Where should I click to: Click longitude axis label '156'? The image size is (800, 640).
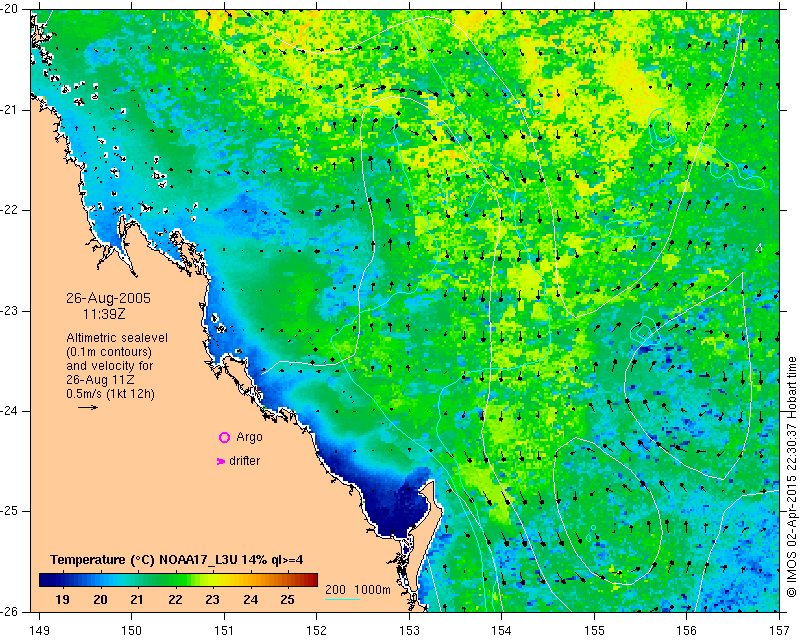tap(687, 631)
